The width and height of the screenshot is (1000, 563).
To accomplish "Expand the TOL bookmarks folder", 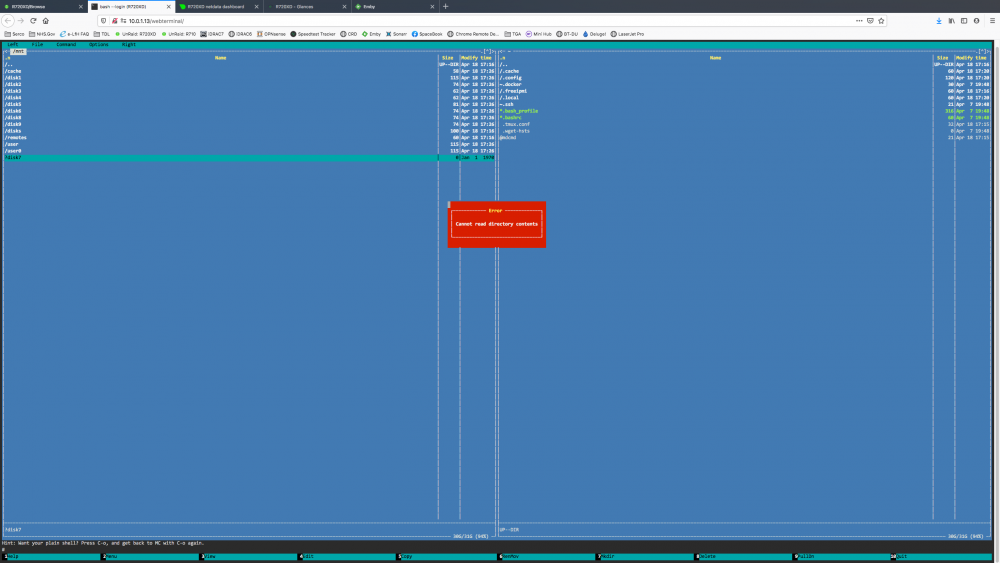I will tap(101, 34).
